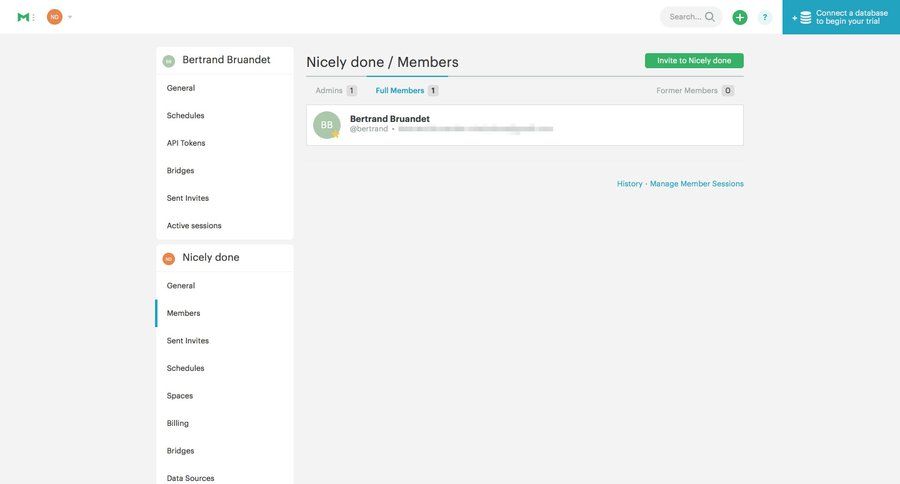Click the green plus create button
900x484 pixels.
coord(740,17)
